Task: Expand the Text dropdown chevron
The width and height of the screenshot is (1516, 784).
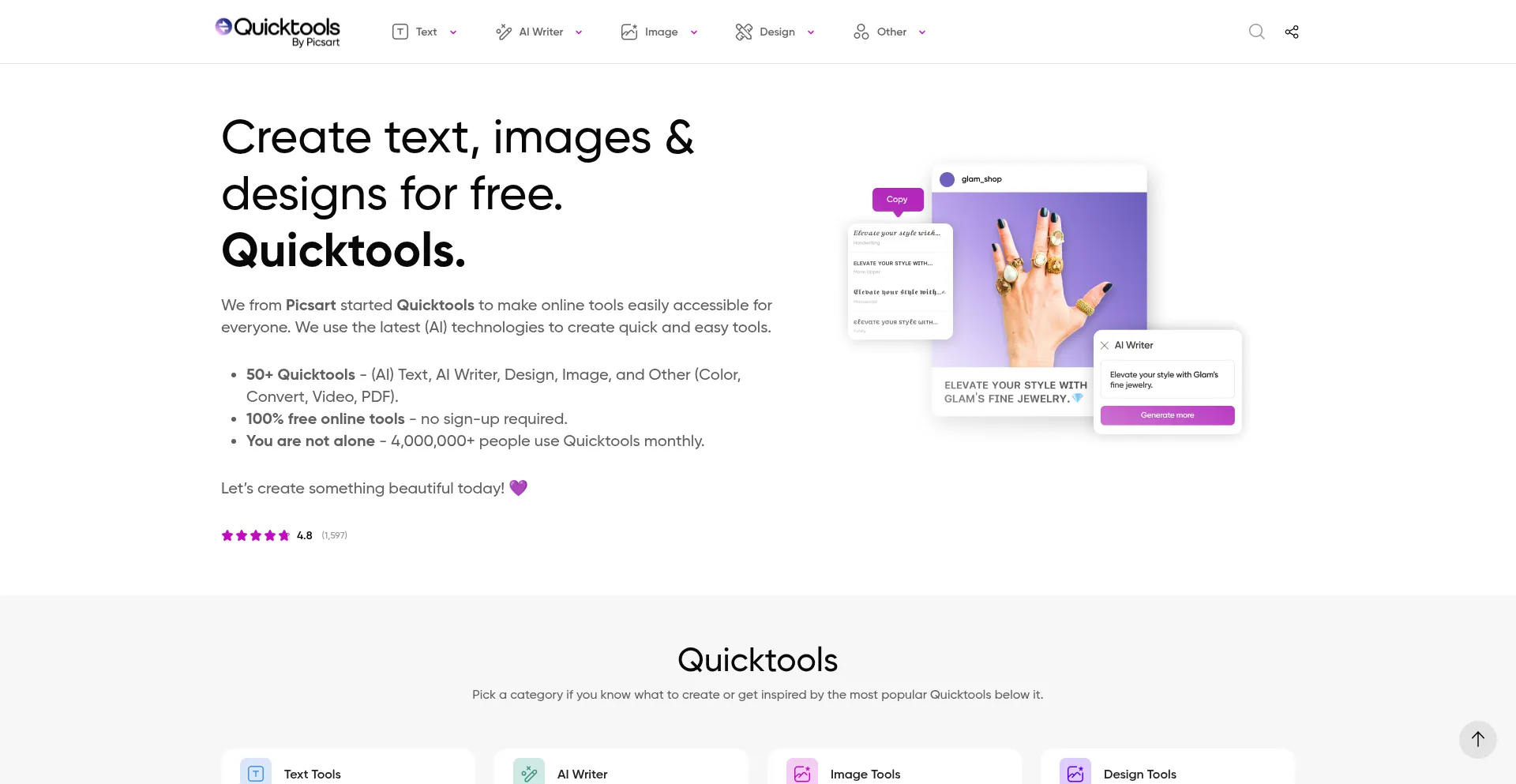Action: (x=453, y=32)
